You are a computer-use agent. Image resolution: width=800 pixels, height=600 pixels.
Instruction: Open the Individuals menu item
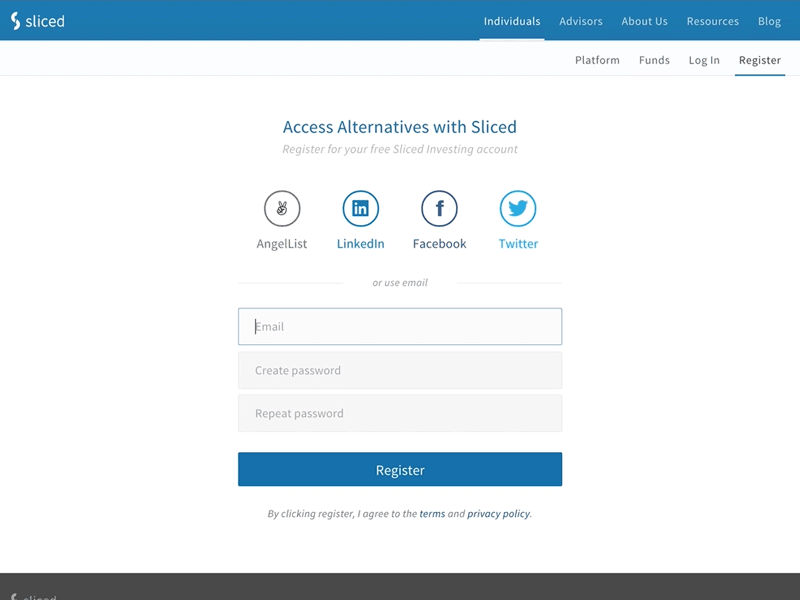click(x=512, y=20)
